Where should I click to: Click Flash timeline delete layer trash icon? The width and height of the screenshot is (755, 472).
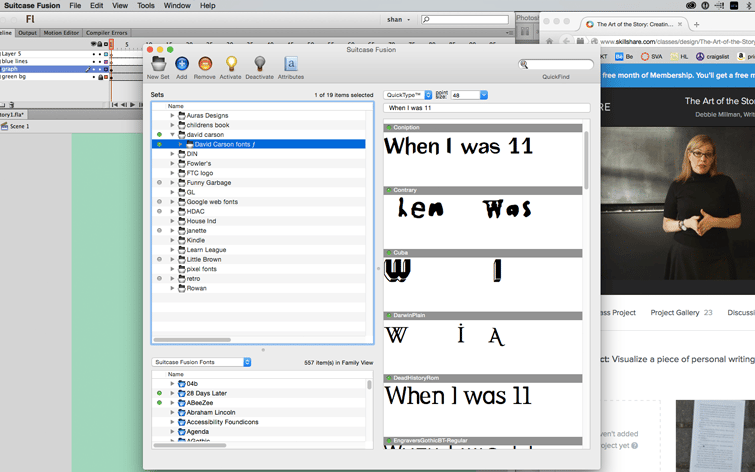click(x=12, y=105)
